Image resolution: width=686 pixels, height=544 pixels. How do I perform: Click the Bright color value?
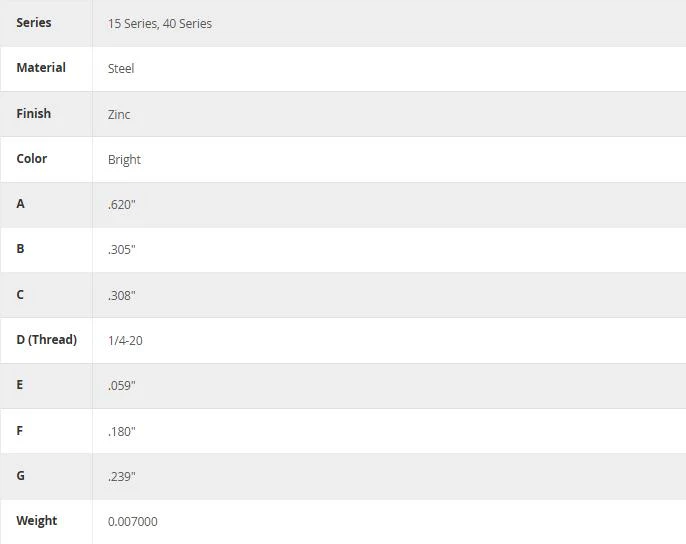point(124,160)
